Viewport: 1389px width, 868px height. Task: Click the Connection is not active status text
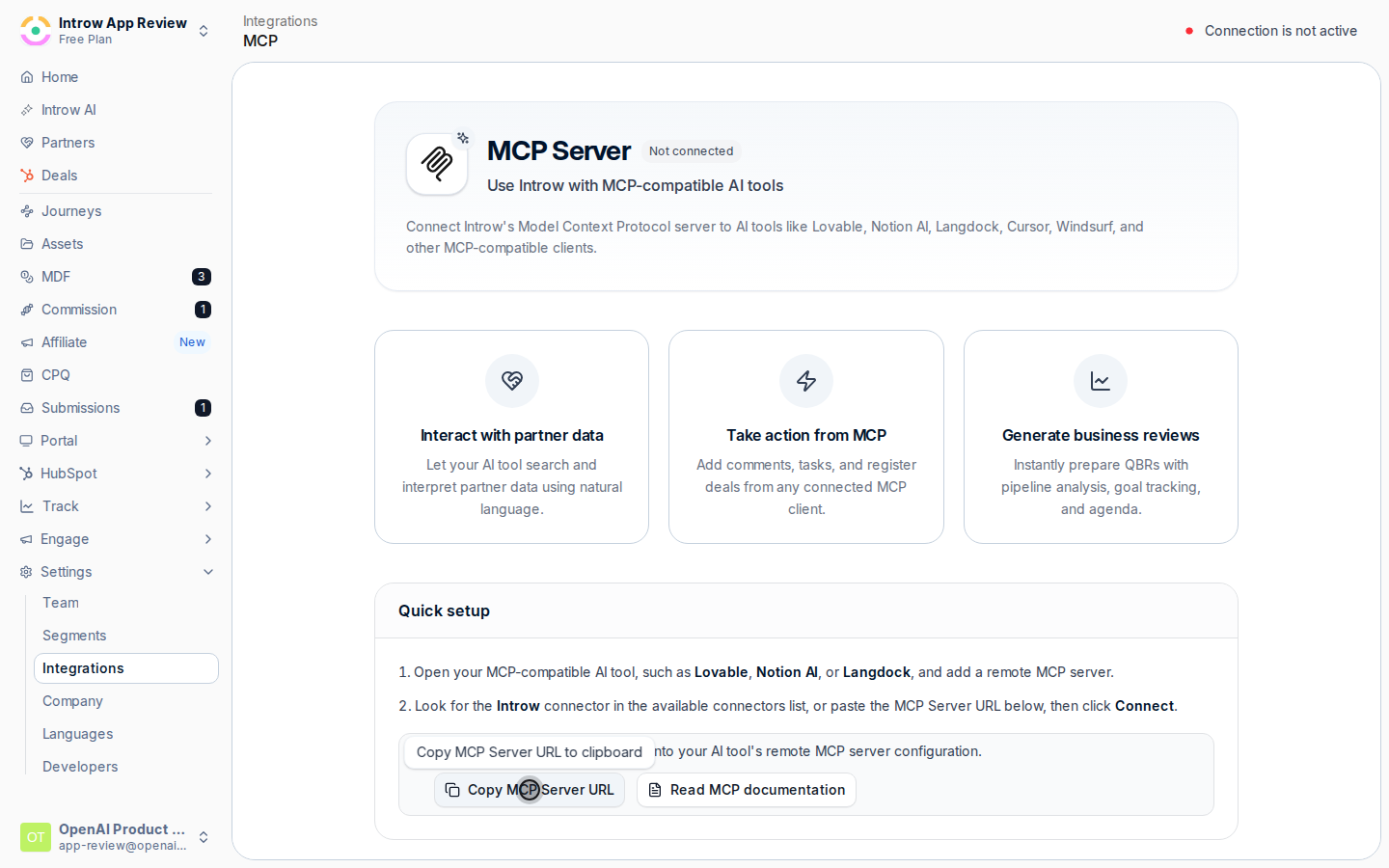click(1281, 31)
